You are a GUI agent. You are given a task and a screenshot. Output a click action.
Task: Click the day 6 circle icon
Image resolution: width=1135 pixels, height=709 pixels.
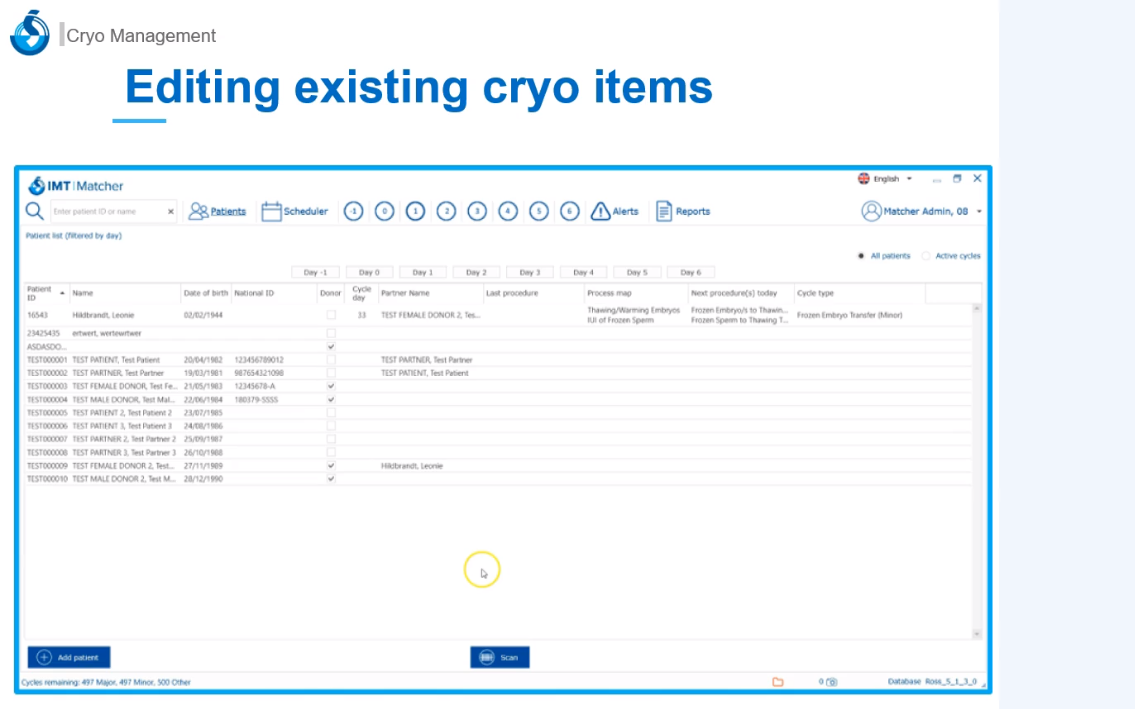click(569, 211)
